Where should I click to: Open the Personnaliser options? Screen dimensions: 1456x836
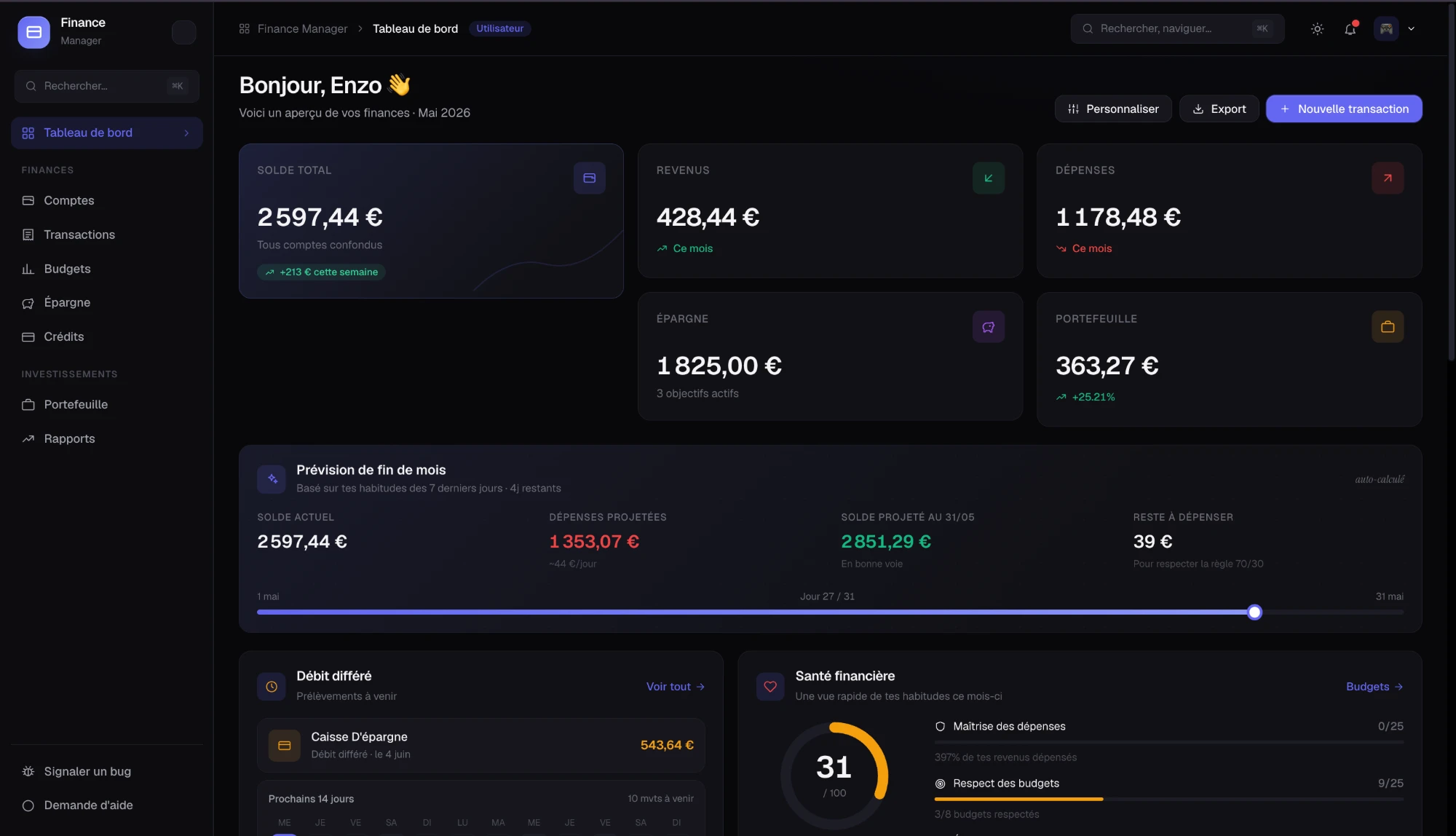1113,109
